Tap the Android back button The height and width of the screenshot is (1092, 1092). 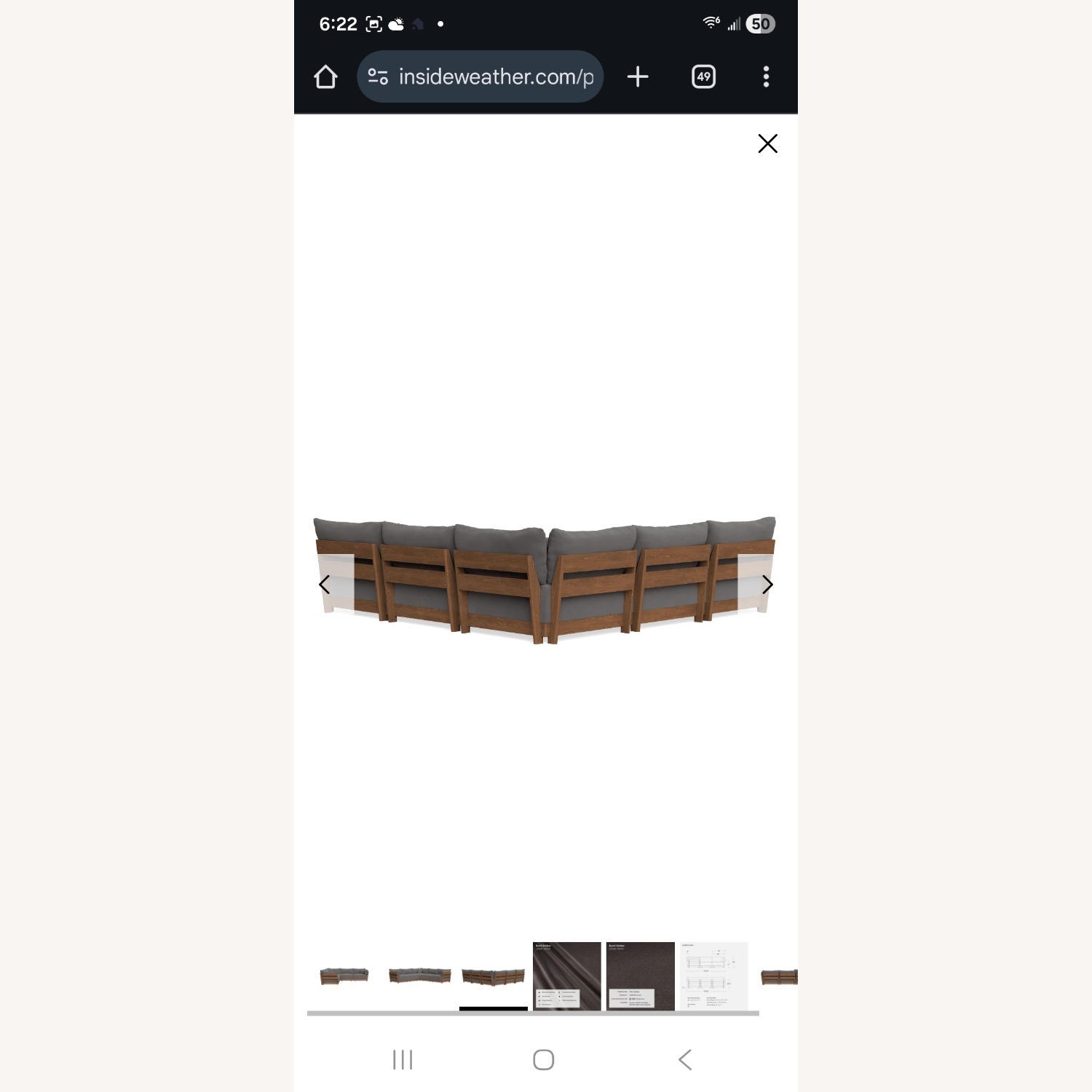tap(685, 1060)
